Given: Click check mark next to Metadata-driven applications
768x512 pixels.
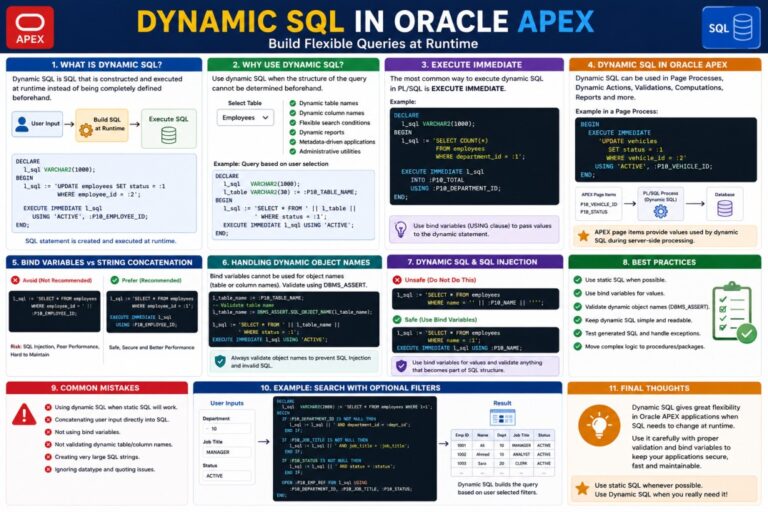Looking at the screenshot, I should (x=292, y=142).
